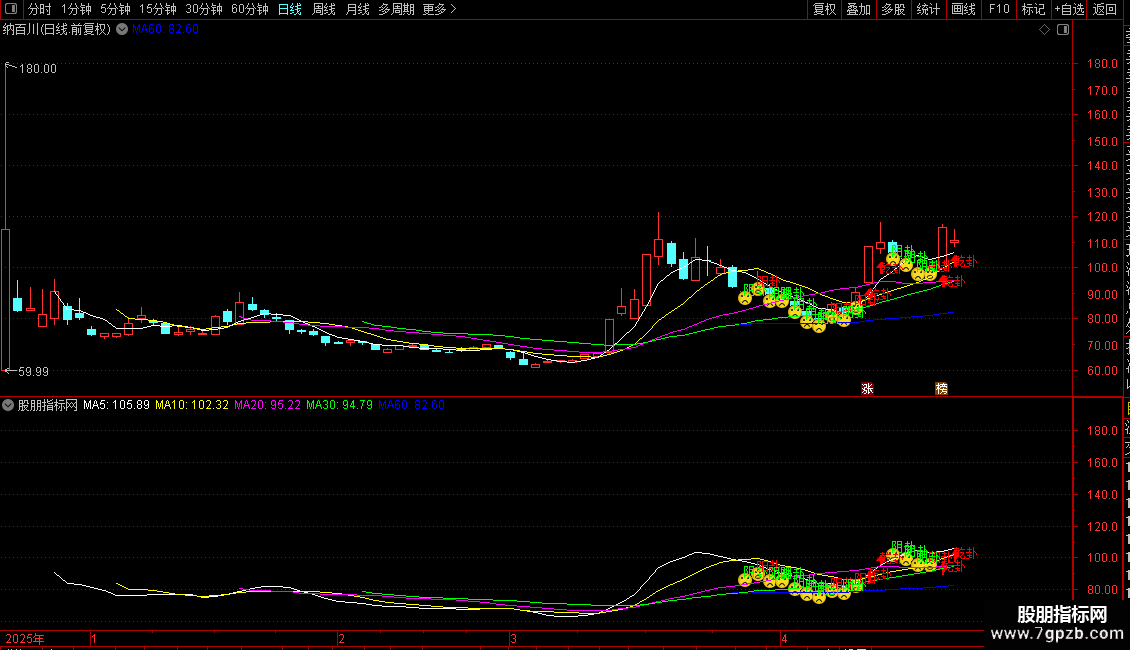
Task: Click the 涨 marker below the candlesticks
Action: pyautogui.click(x=868, y=388)
